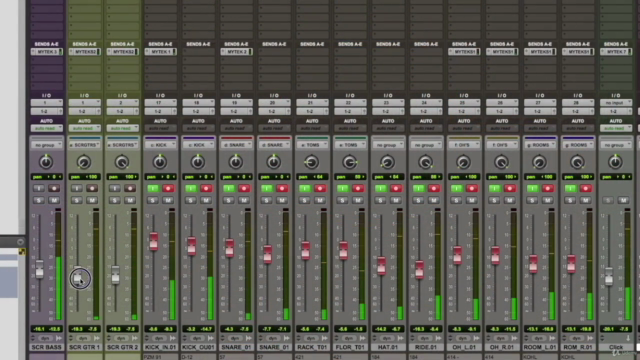Select the ROOM_L.01 track name
640x360 pixels.
click(540, 347)
